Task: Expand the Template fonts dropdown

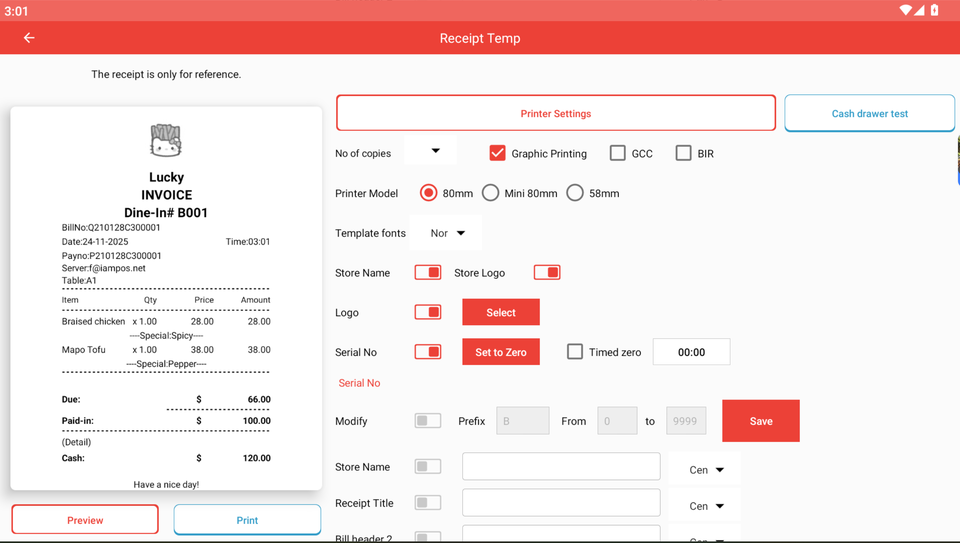Action: click(447, 233)
